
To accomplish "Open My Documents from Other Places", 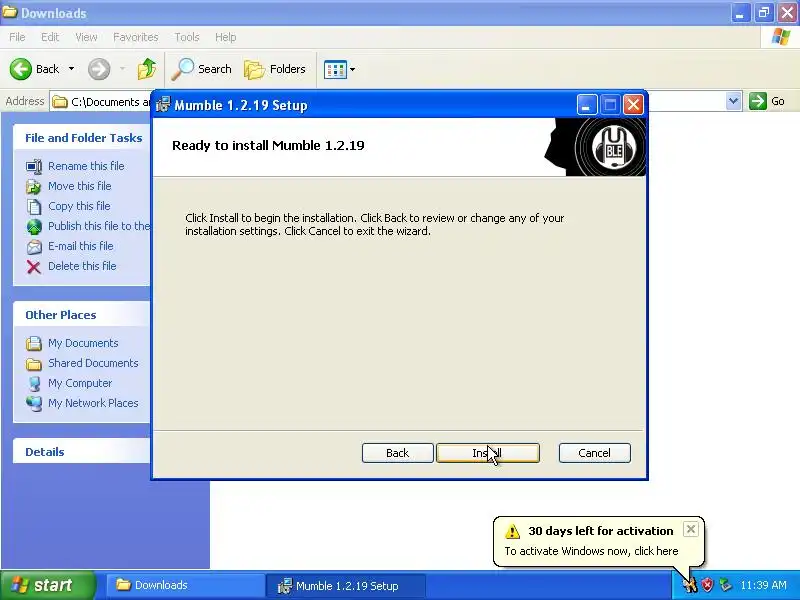I will click(x=83, y=343).
